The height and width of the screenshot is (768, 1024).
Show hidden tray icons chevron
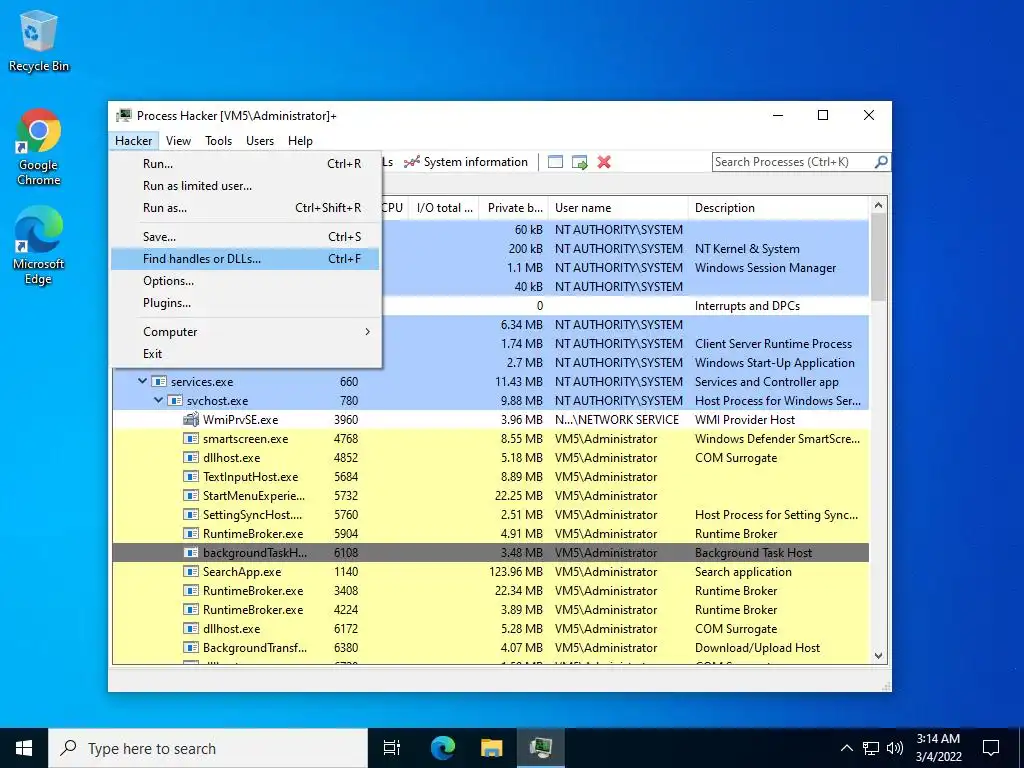pyautogui.click(x=846, y=748)
